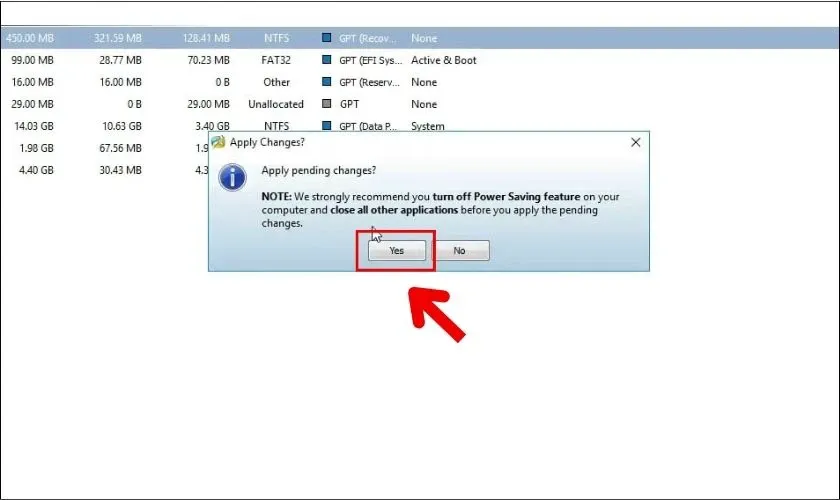The image size is (840, 500).
Task: Click the blue square icon of GPT Recovery partition
Action: coord(327,38)
